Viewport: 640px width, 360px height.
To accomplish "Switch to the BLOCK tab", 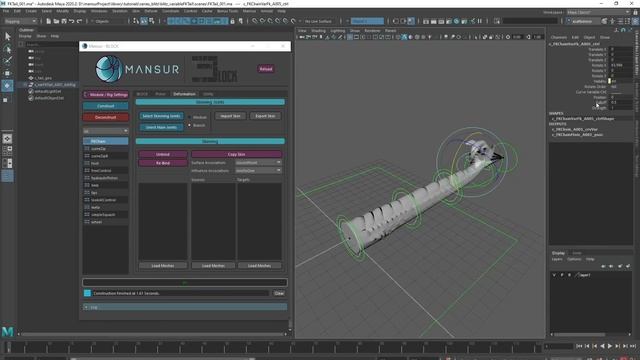I will 142,94.
